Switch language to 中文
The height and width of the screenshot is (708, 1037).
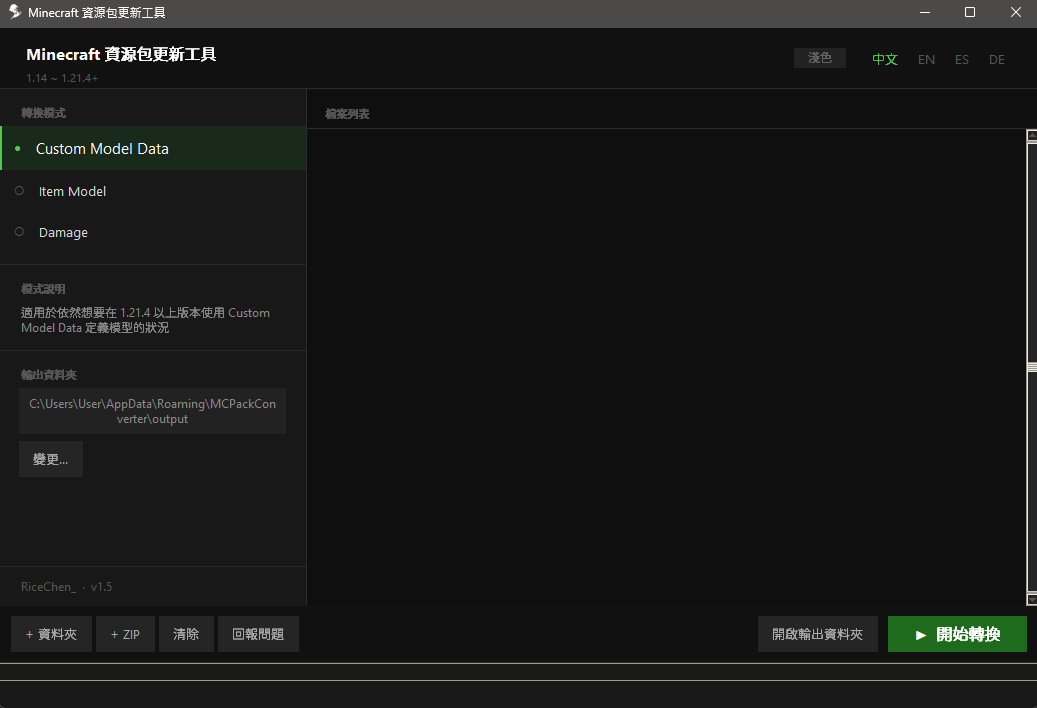point(884,59)
